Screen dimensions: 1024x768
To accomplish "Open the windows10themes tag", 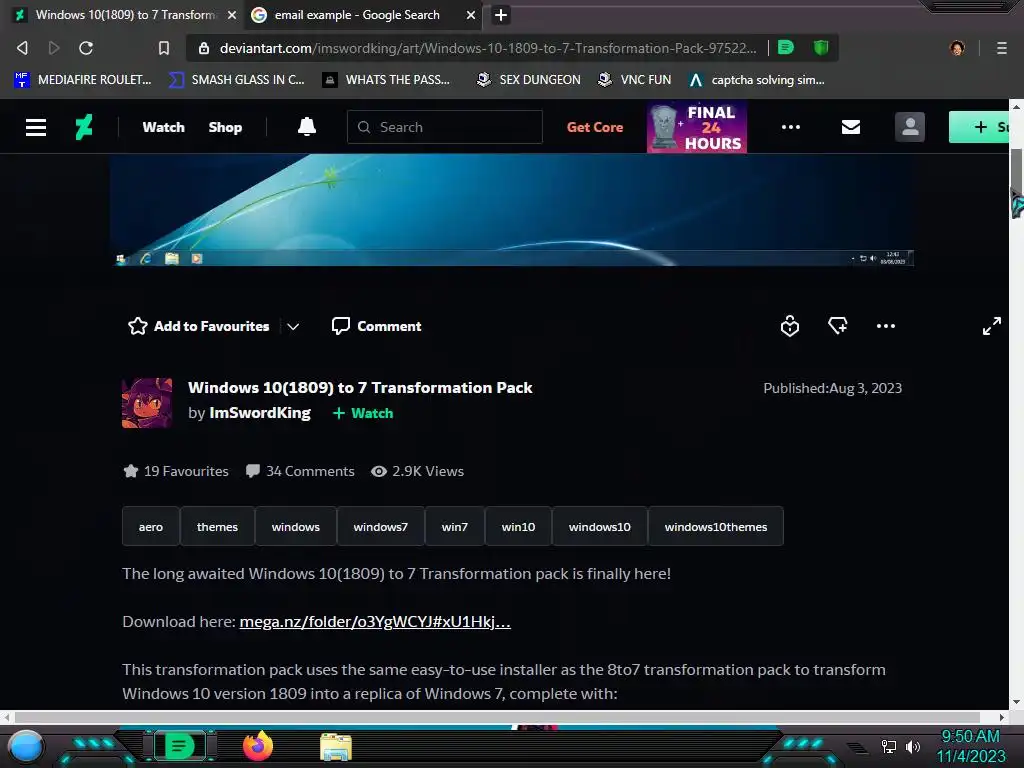I will [x=716, y=526].
